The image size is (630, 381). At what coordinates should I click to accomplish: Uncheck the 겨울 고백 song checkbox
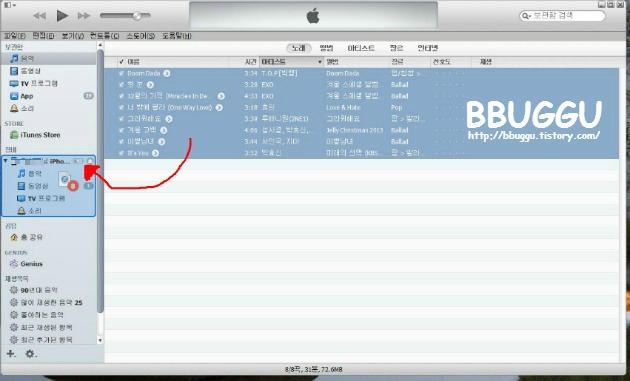121,130
